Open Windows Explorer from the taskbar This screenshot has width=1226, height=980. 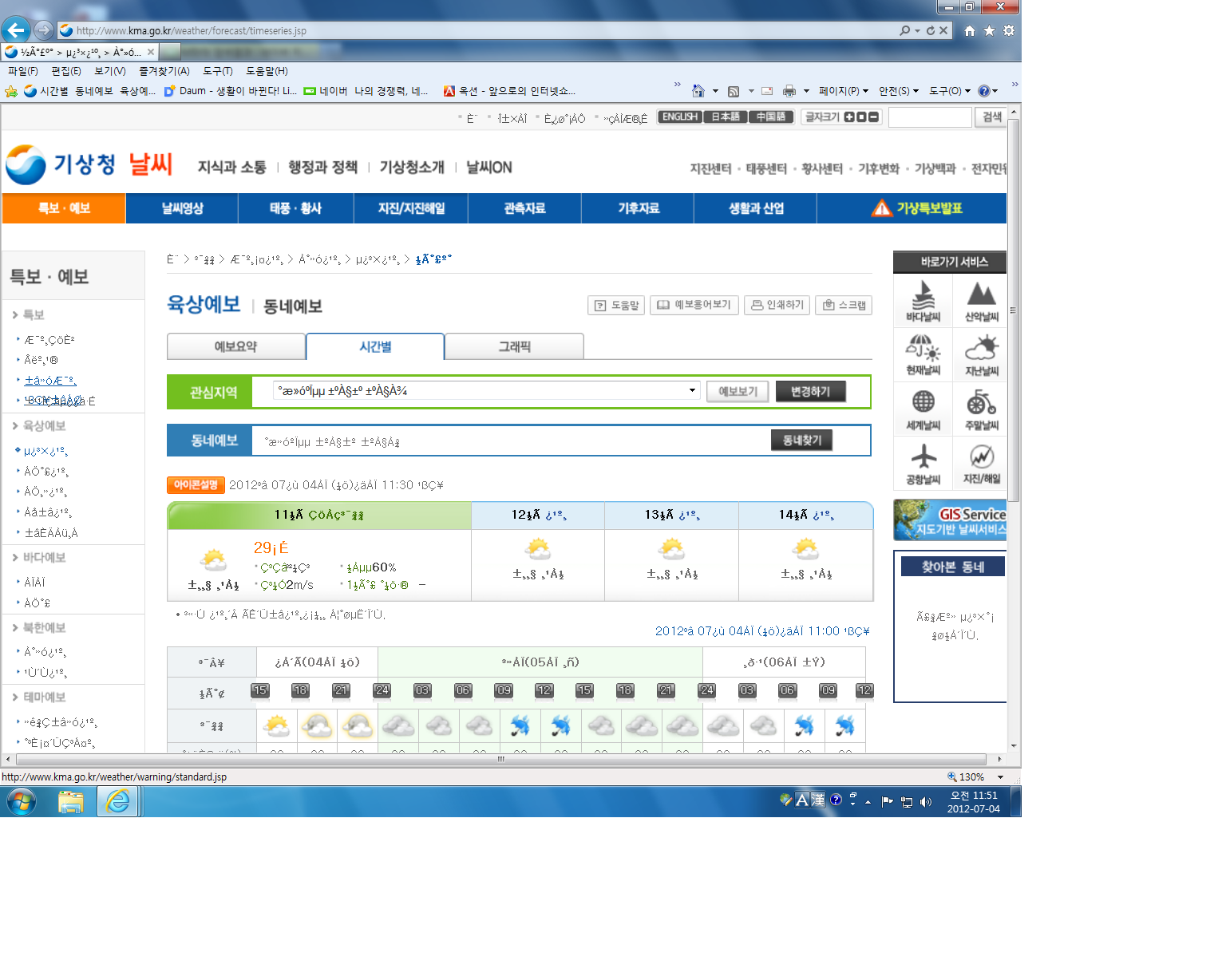pyautogui.click(x=71, y=801)
